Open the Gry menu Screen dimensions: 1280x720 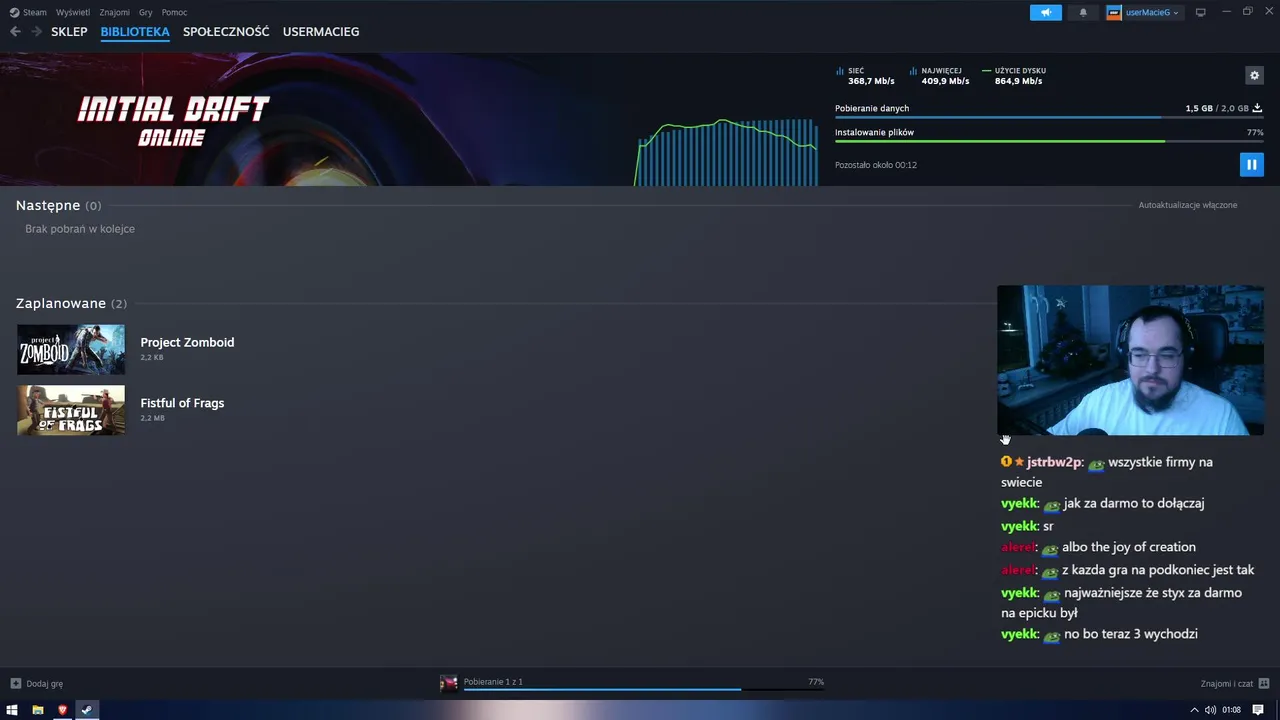tap(146, 12)
